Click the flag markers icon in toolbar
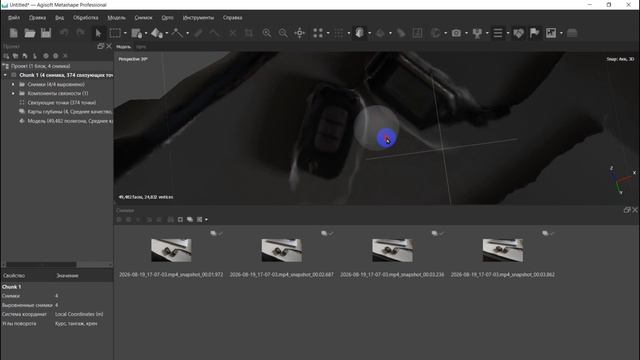640x360 pixels. click(534, 33)
